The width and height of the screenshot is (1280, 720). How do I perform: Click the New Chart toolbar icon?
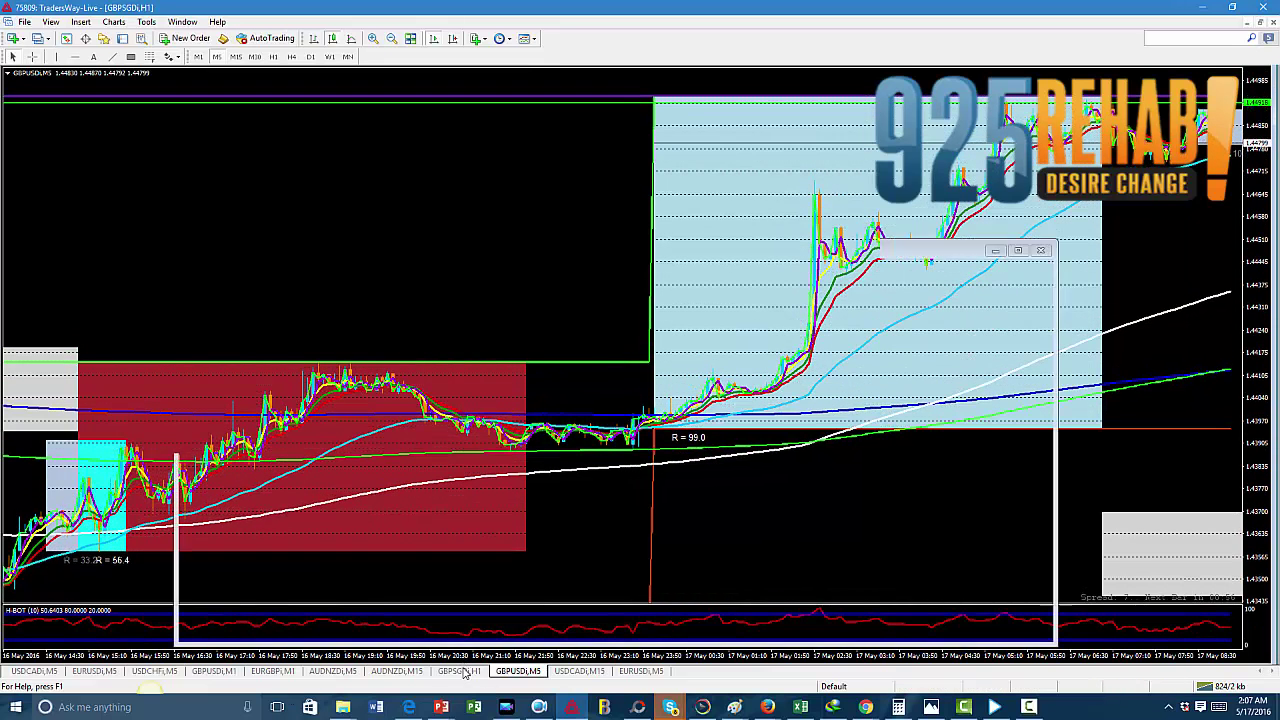click(x=13, y=39)
